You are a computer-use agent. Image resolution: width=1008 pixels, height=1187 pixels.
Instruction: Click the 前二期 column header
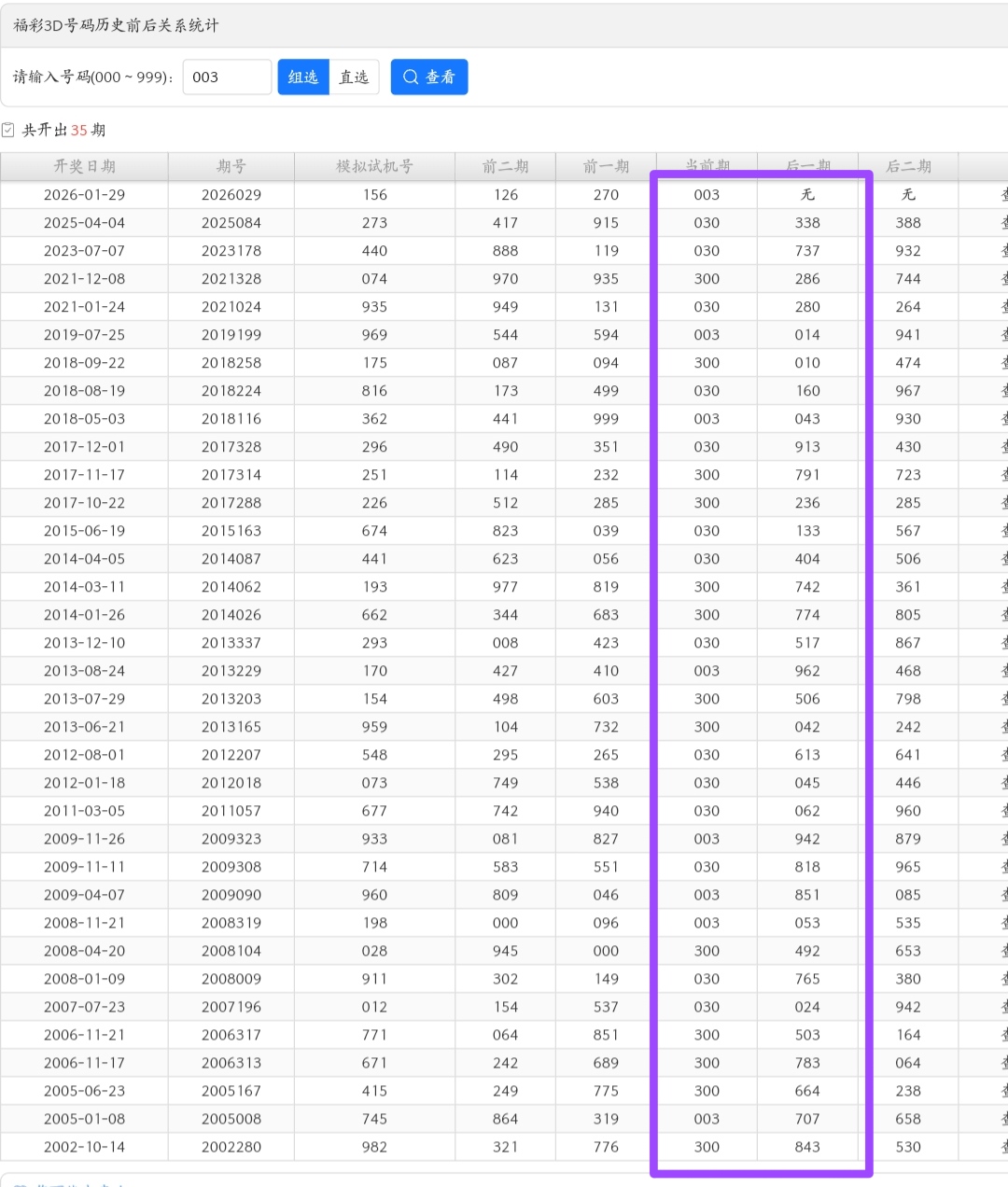[x=505, y=166]
